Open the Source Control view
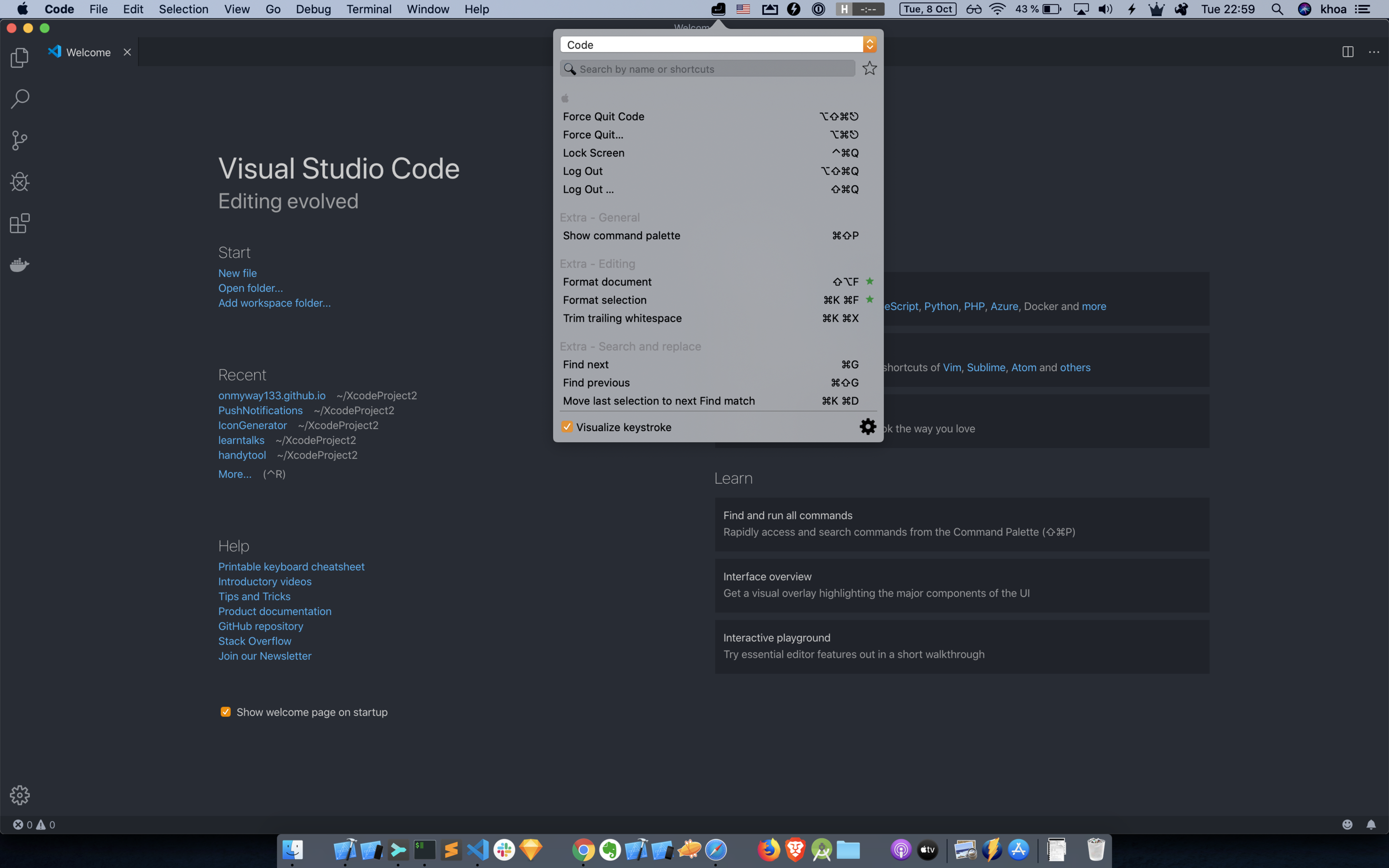 (x=19, y=140)
